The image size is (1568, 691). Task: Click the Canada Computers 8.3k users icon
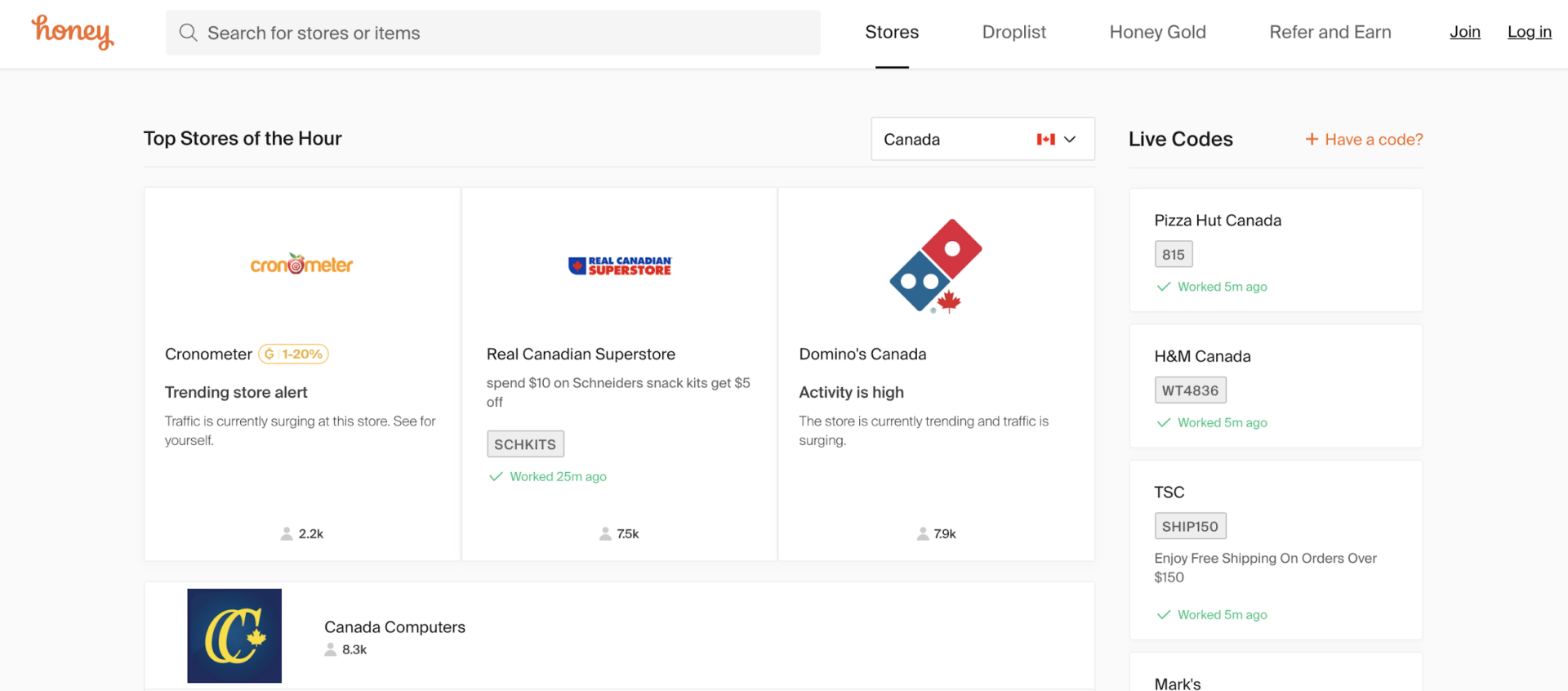[x=331, y=649]
